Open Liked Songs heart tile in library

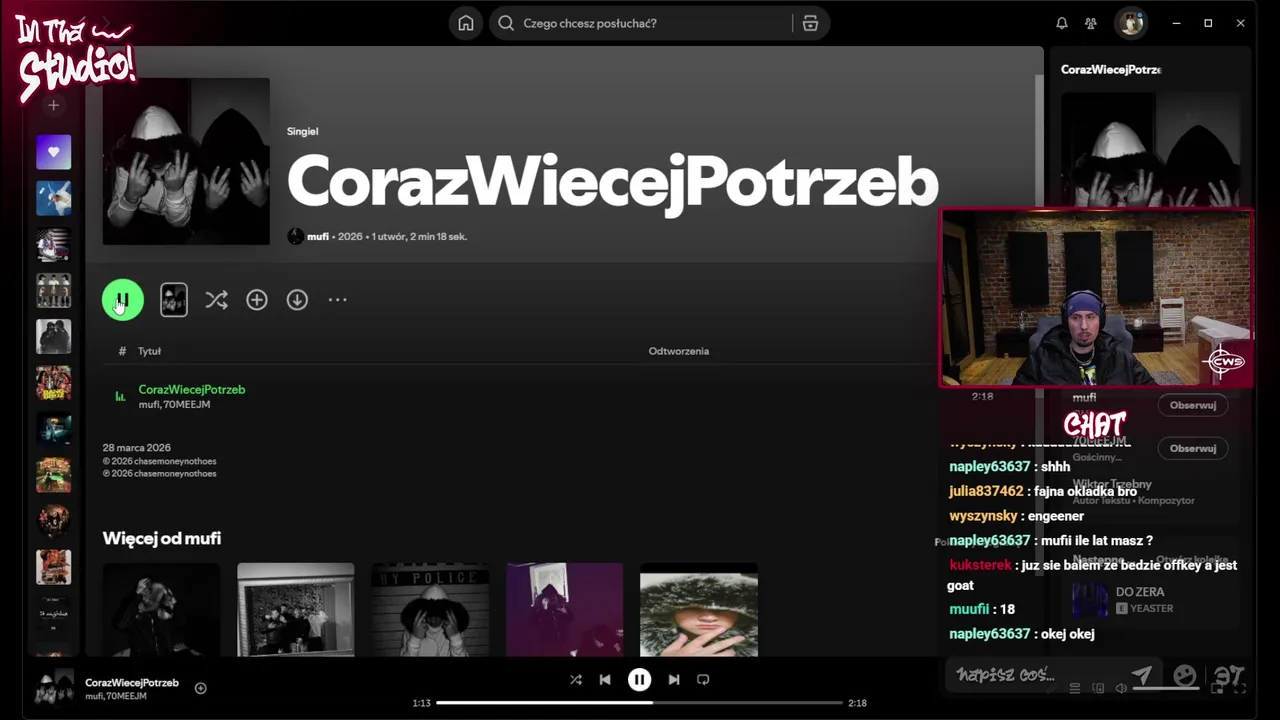click(54, 152)
